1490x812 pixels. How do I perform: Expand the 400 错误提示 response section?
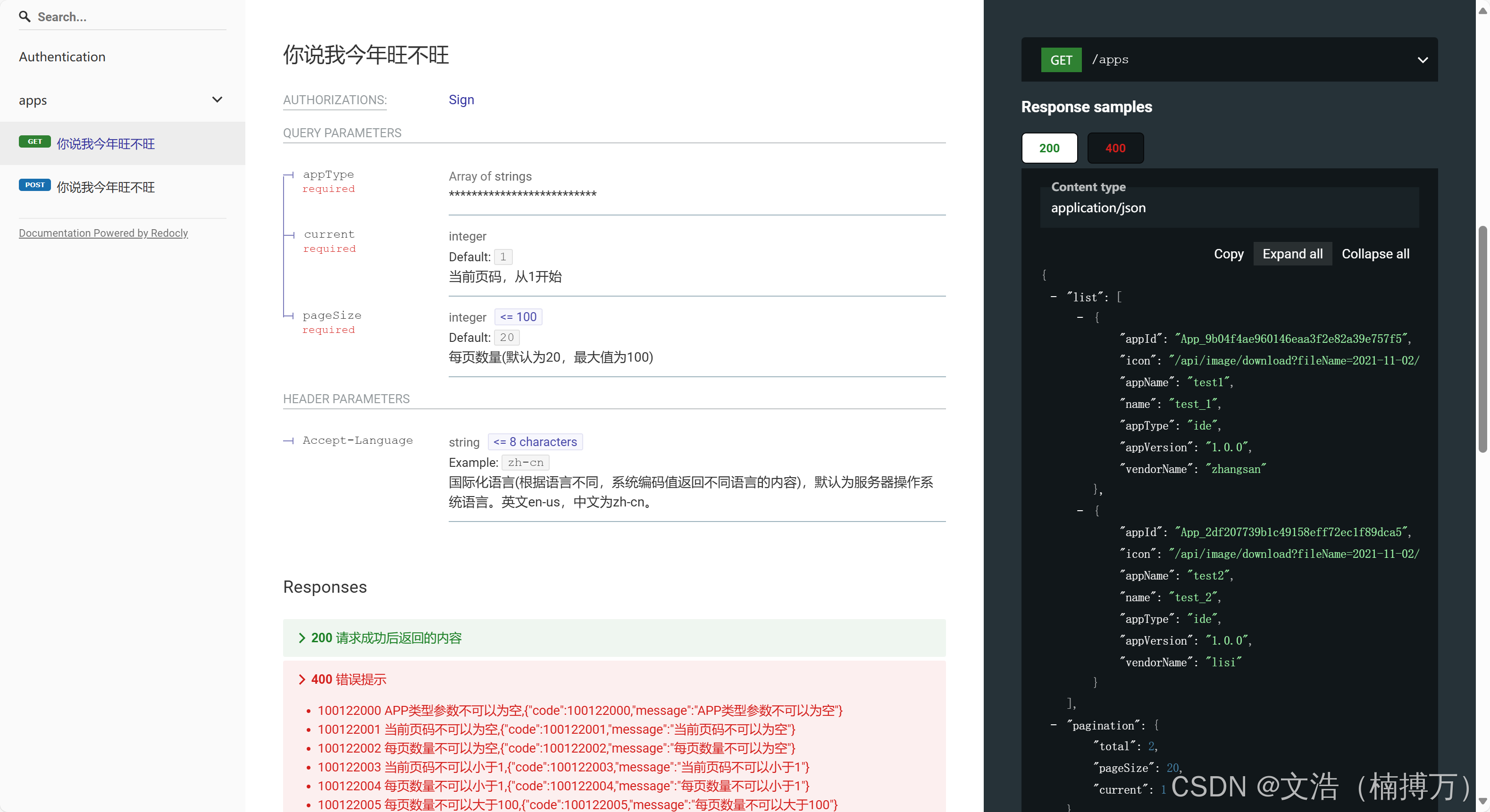coord(348,679)
